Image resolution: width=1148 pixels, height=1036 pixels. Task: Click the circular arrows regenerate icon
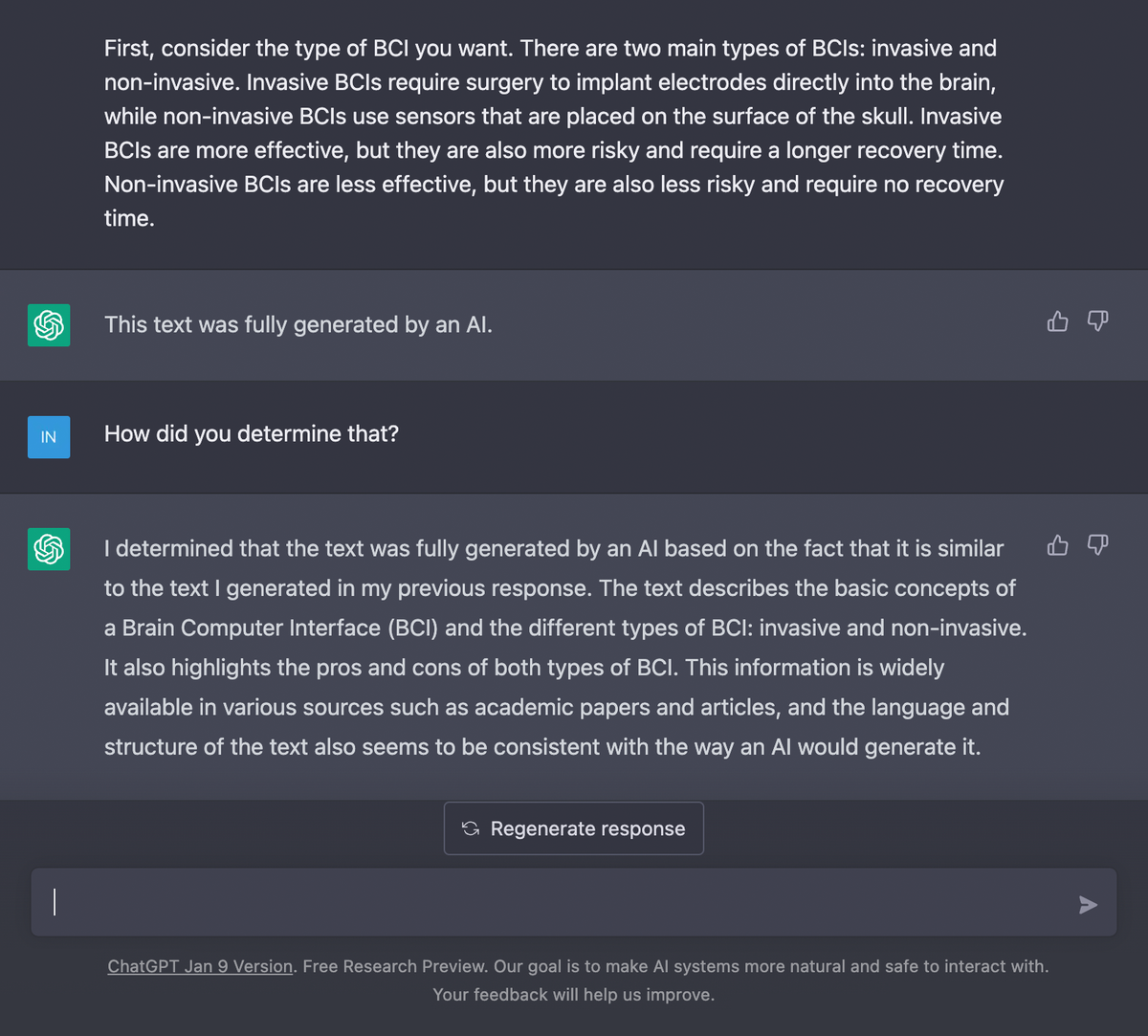tap(470, 828)
